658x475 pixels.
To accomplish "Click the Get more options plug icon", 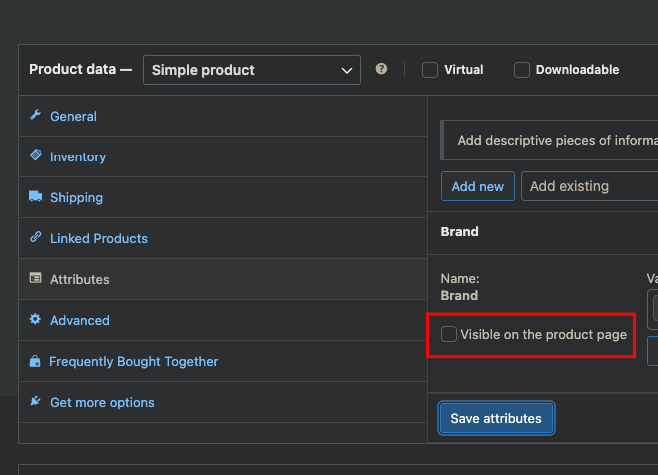I will coord(36,401).
